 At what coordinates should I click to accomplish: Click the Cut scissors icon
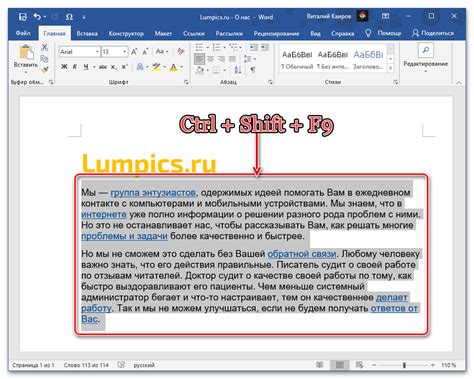point(44,47)
